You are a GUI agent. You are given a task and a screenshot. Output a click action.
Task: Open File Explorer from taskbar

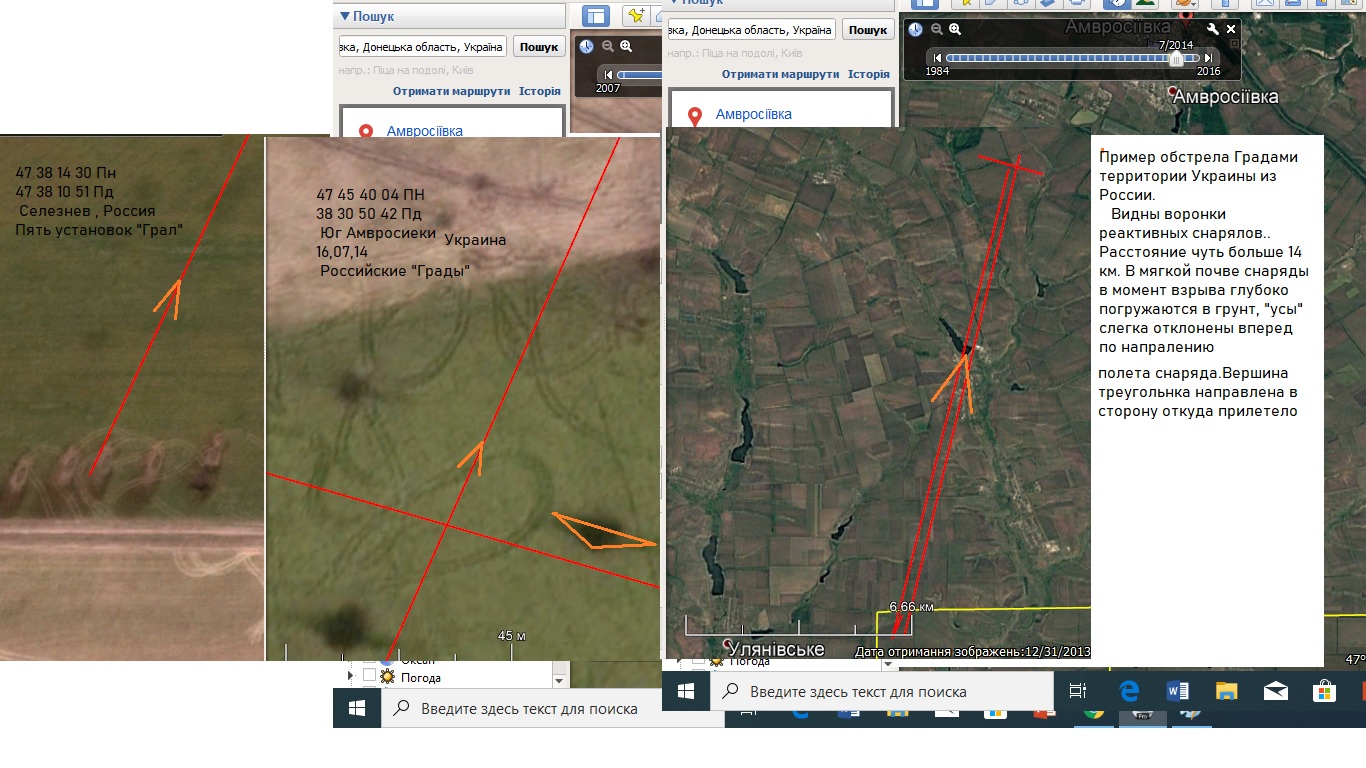point(1226,691)
